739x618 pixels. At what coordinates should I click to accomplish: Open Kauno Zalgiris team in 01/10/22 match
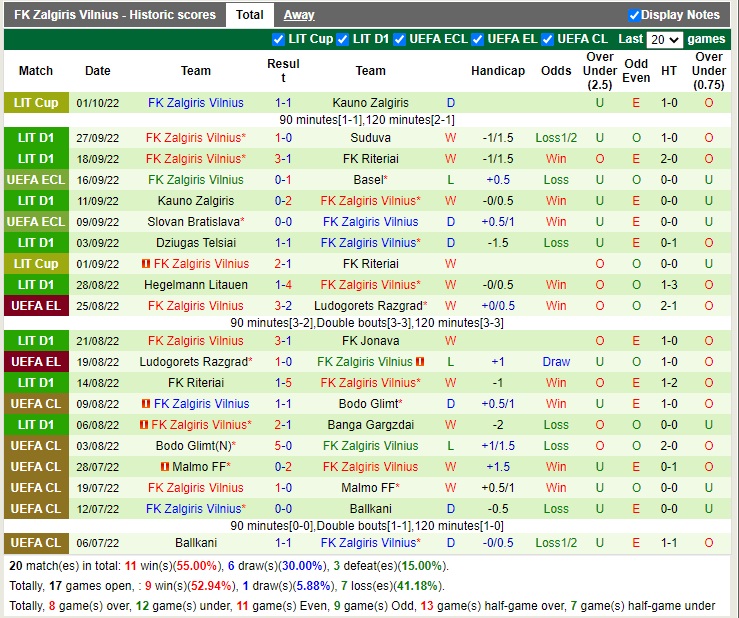click(370, 103)
